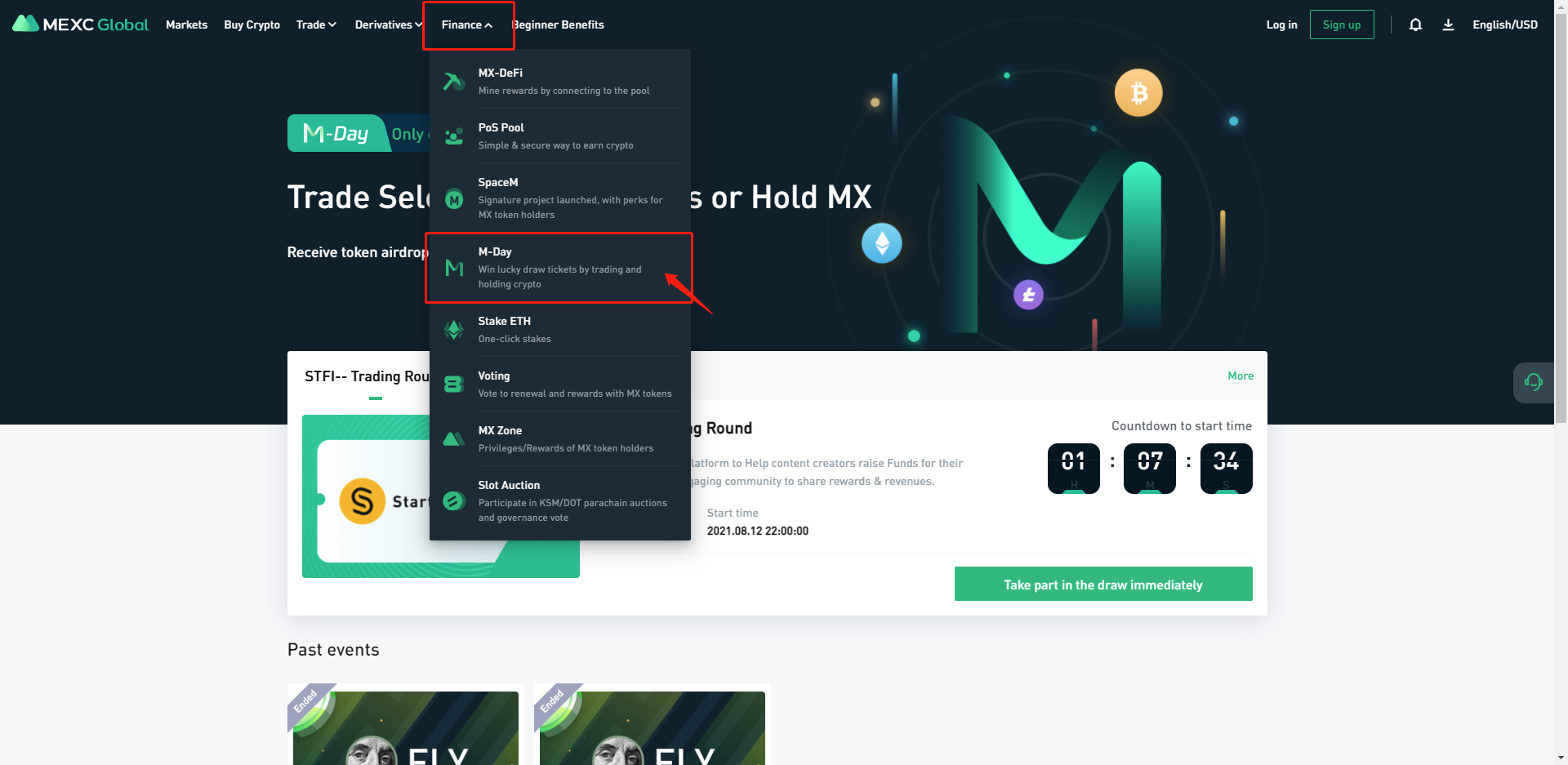The width and height of the screenshot is (1568, 765).
Task: Expand the Derivatives dropdown menu
Action: [x=389, y=24]
